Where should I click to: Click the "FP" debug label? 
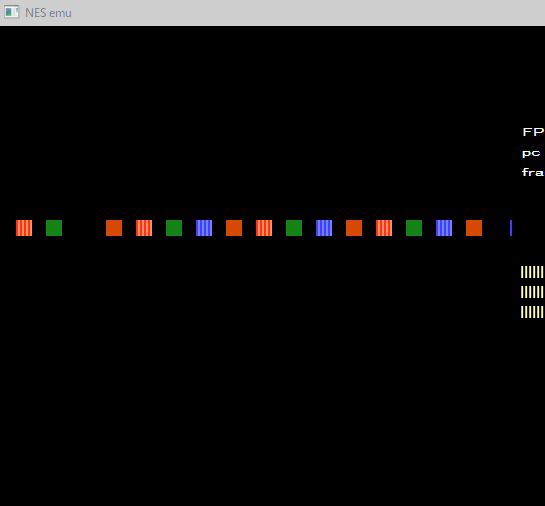tap(534, 132)
